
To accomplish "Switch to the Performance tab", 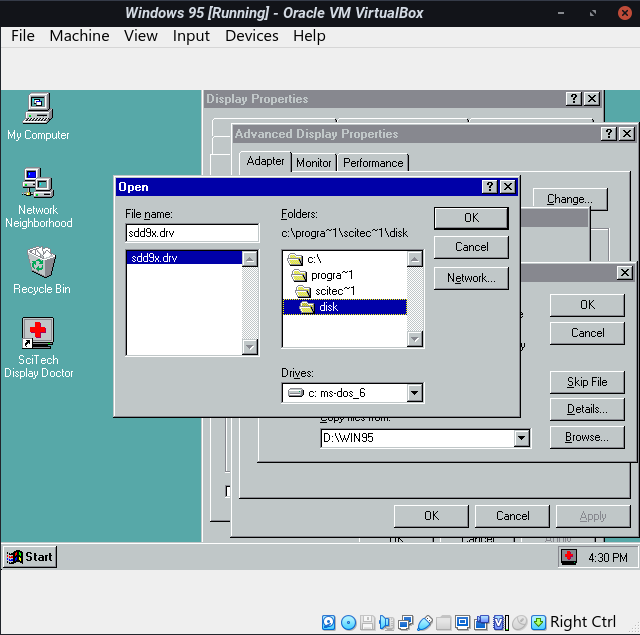I will (x=373, y=162).
